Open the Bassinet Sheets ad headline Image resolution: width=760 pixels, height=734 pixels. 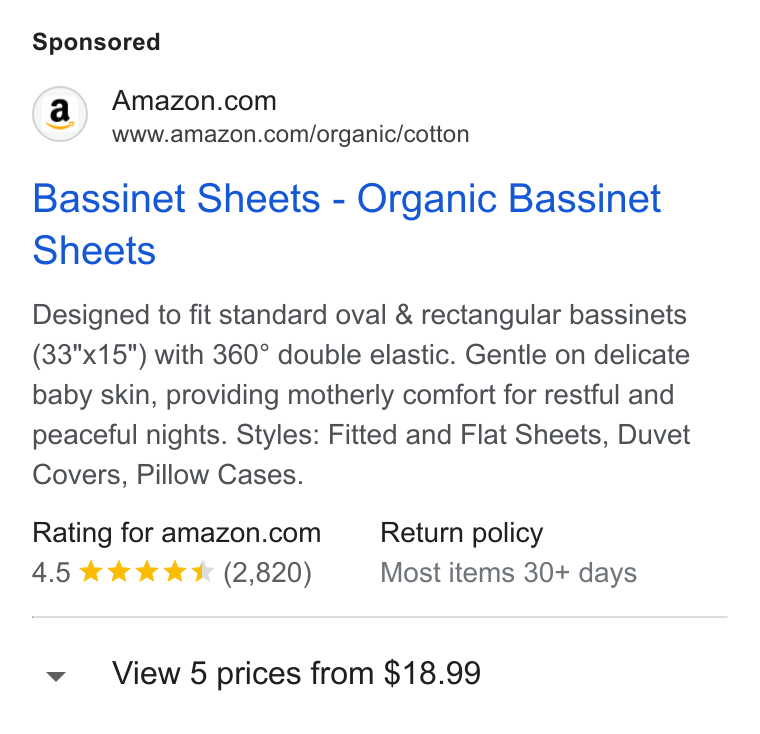347,224
